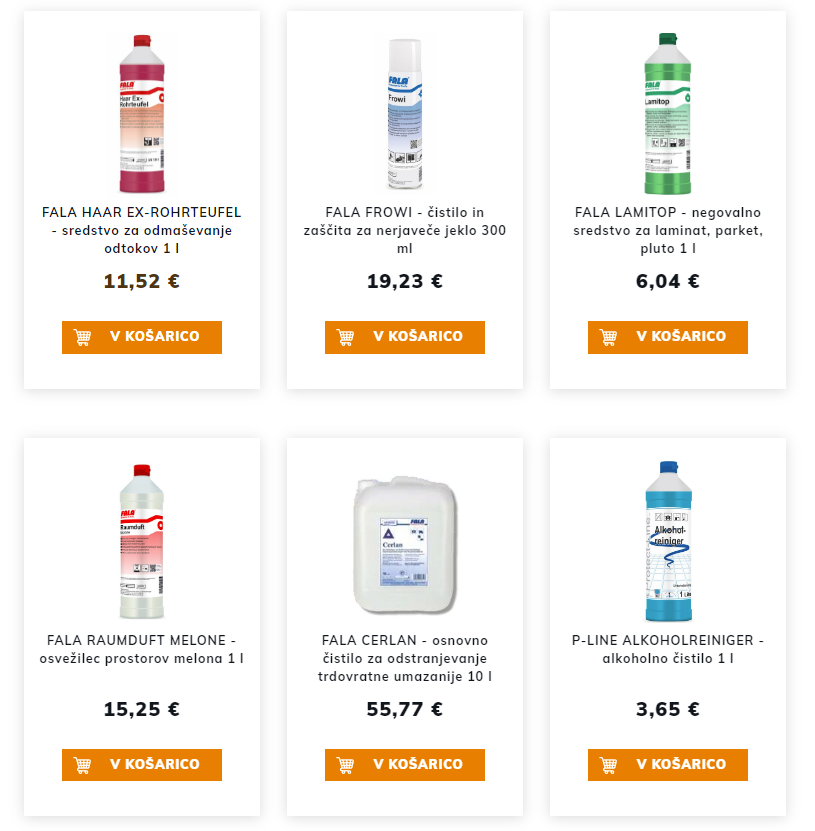View blue Alkoholreiniger bottle image

click(667, 541)
